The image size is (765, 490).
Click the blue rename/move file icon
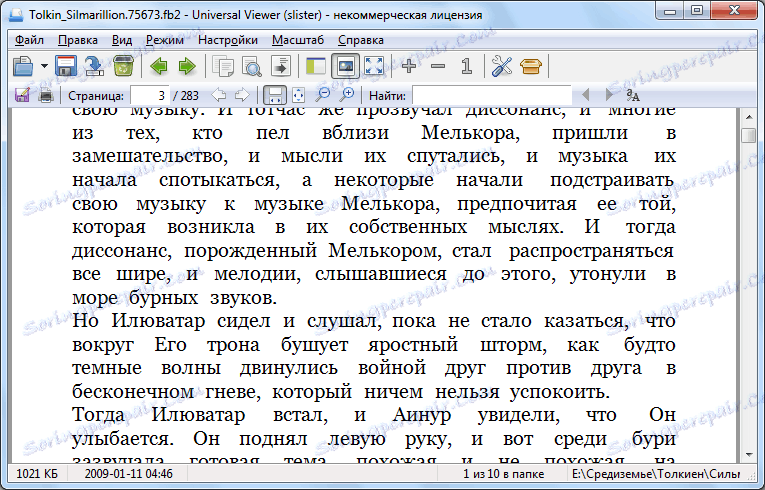(x=94, y=66)
